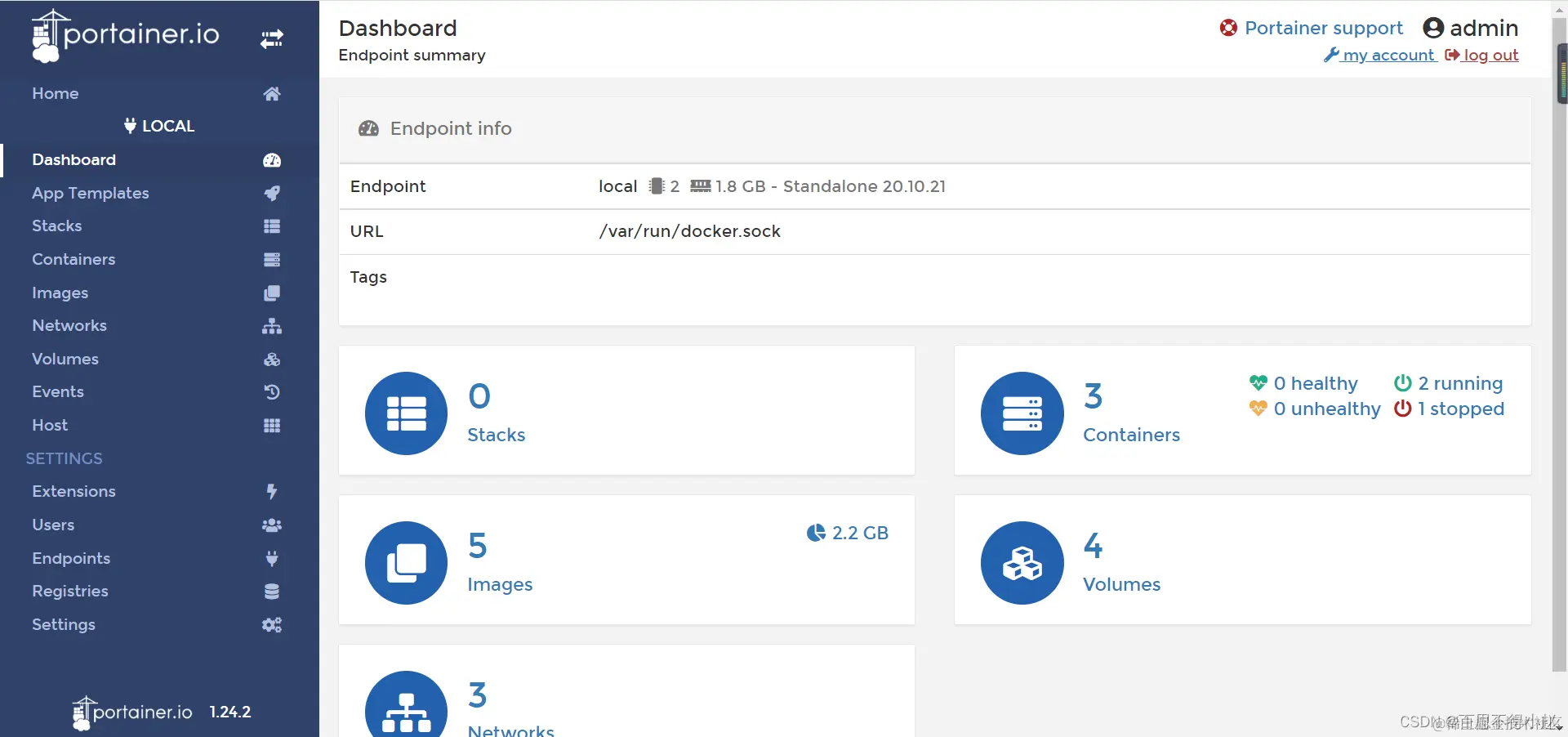
Task: Go to Stacks in the sidebar
Action: [x=57, y=226]
